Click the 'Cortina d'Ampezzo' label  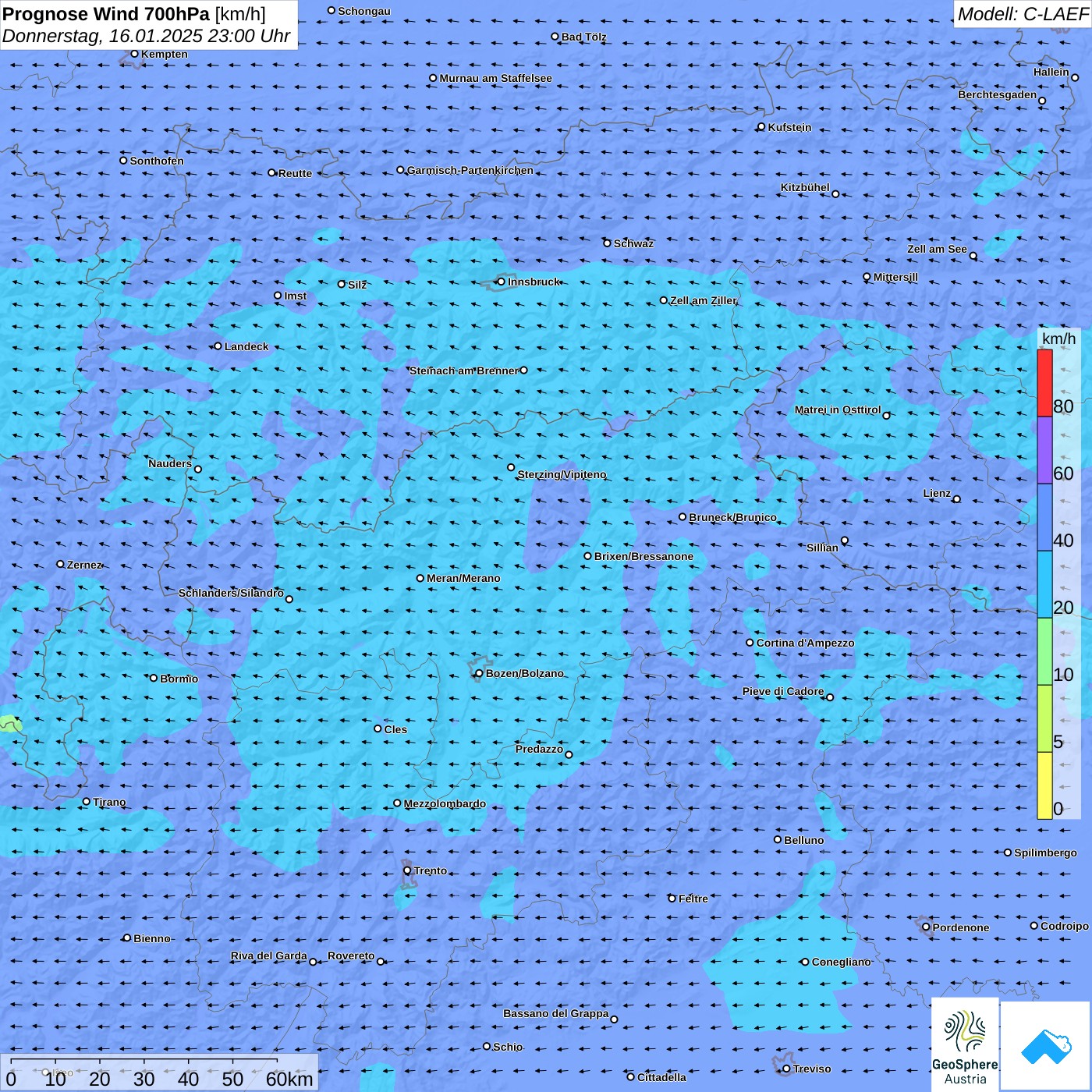[x=806, y=643]
